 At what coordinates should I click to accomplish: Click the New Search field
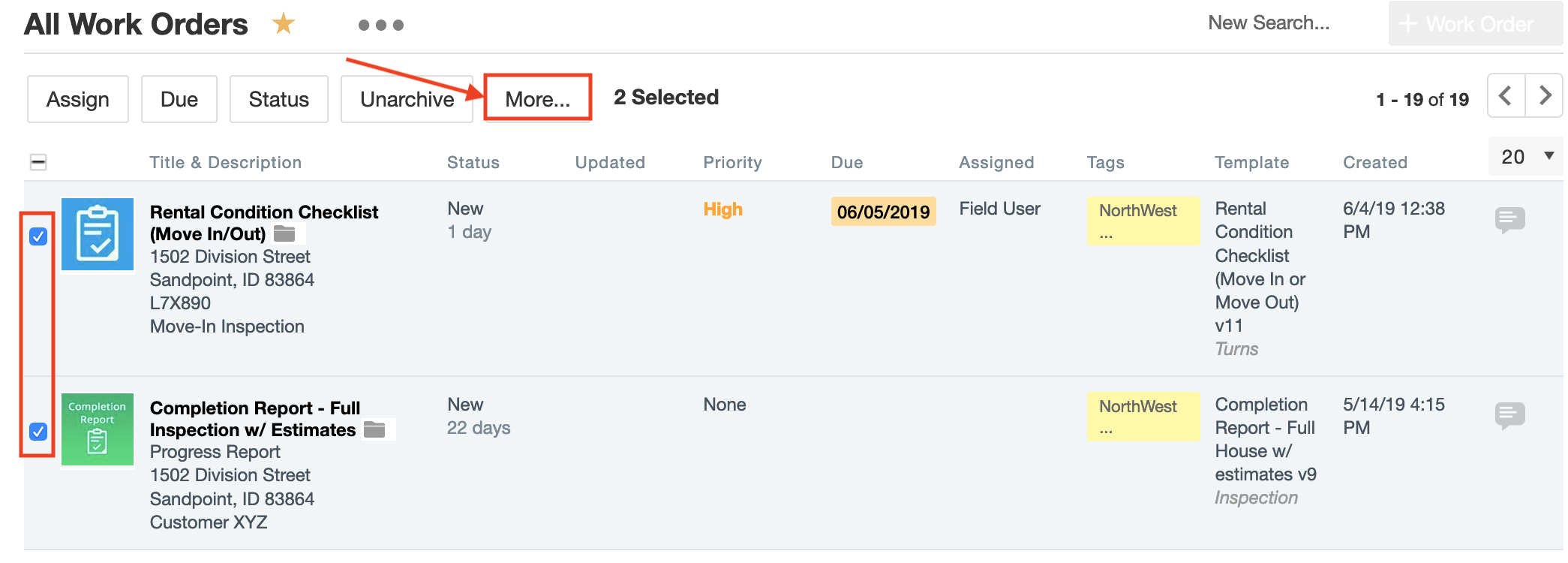click(1269, 23)
